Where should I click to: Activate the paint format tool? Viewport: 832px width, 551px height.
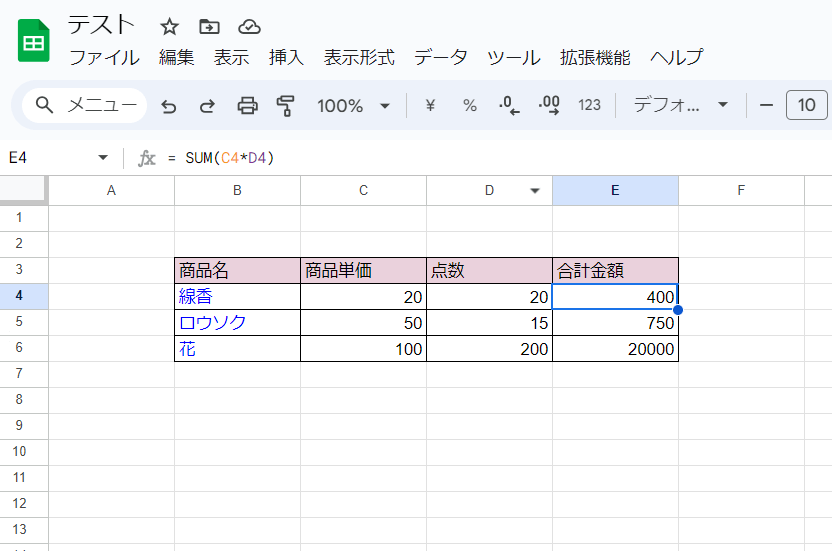[x=286, y=105]
